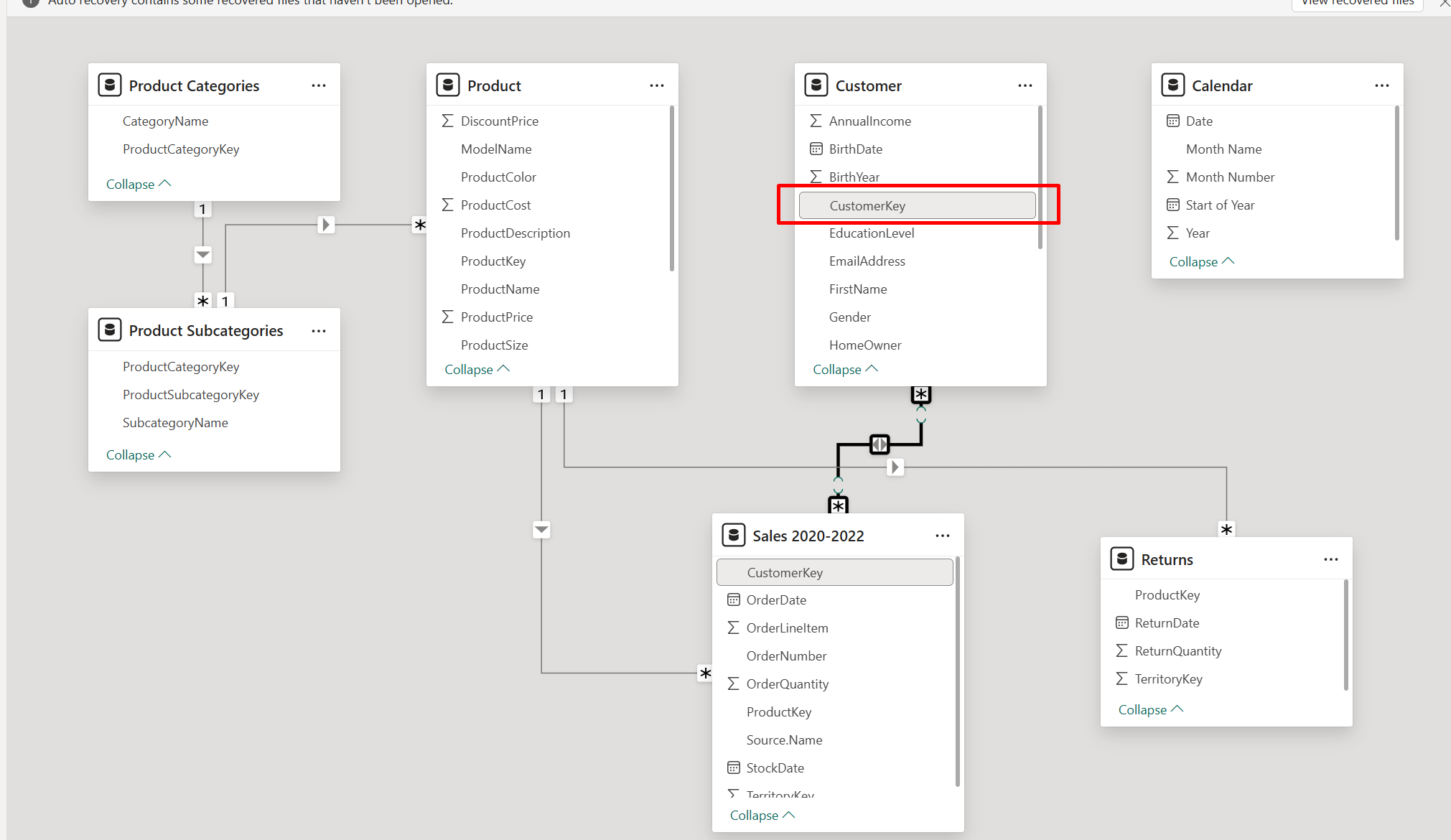
Task: Click filter direction arrow between Categories and Subcategories
Action: (x=203, y=255)
